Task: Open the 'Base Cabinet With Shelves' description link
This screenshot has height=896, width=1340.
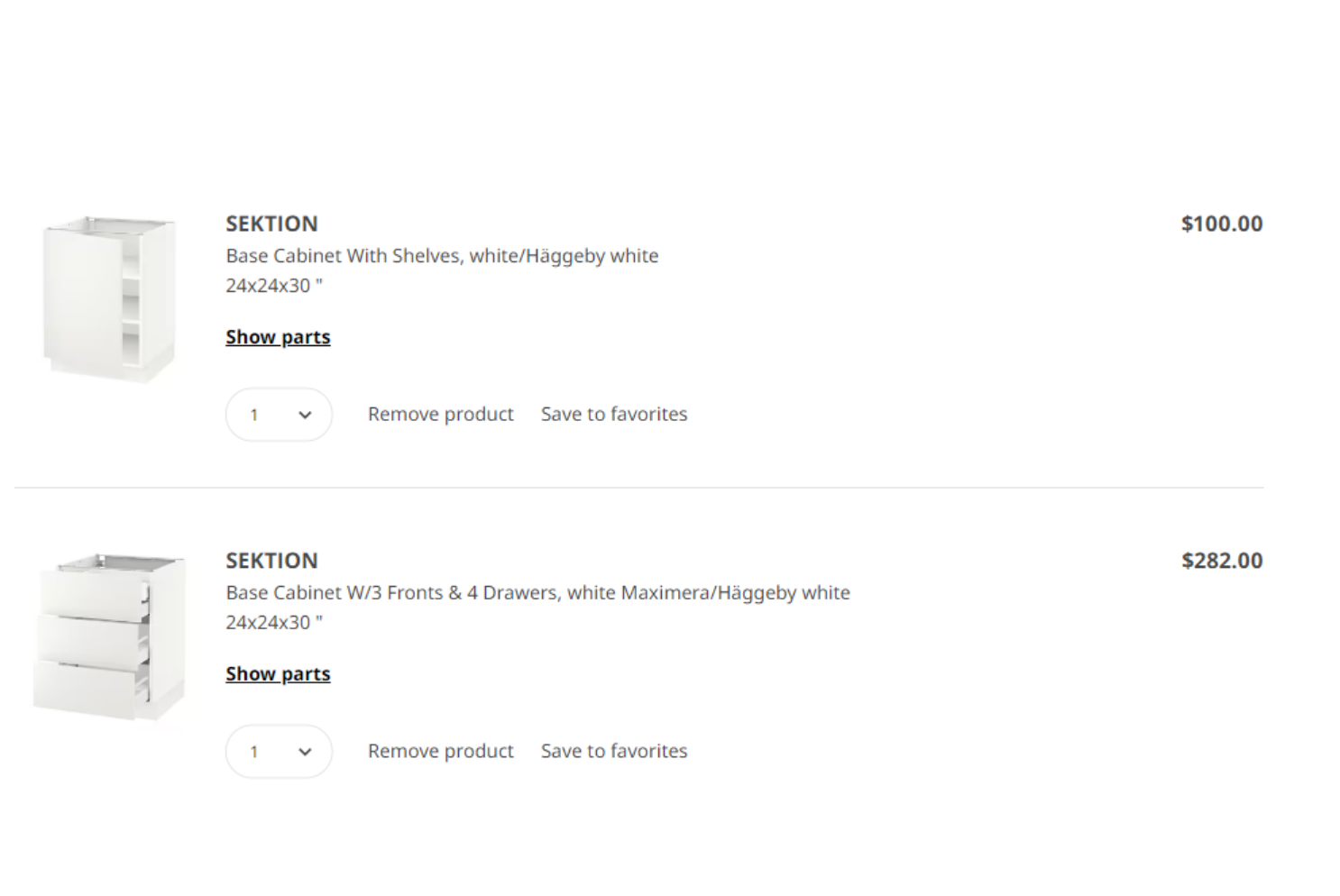Action: click(x=442, y=256)
